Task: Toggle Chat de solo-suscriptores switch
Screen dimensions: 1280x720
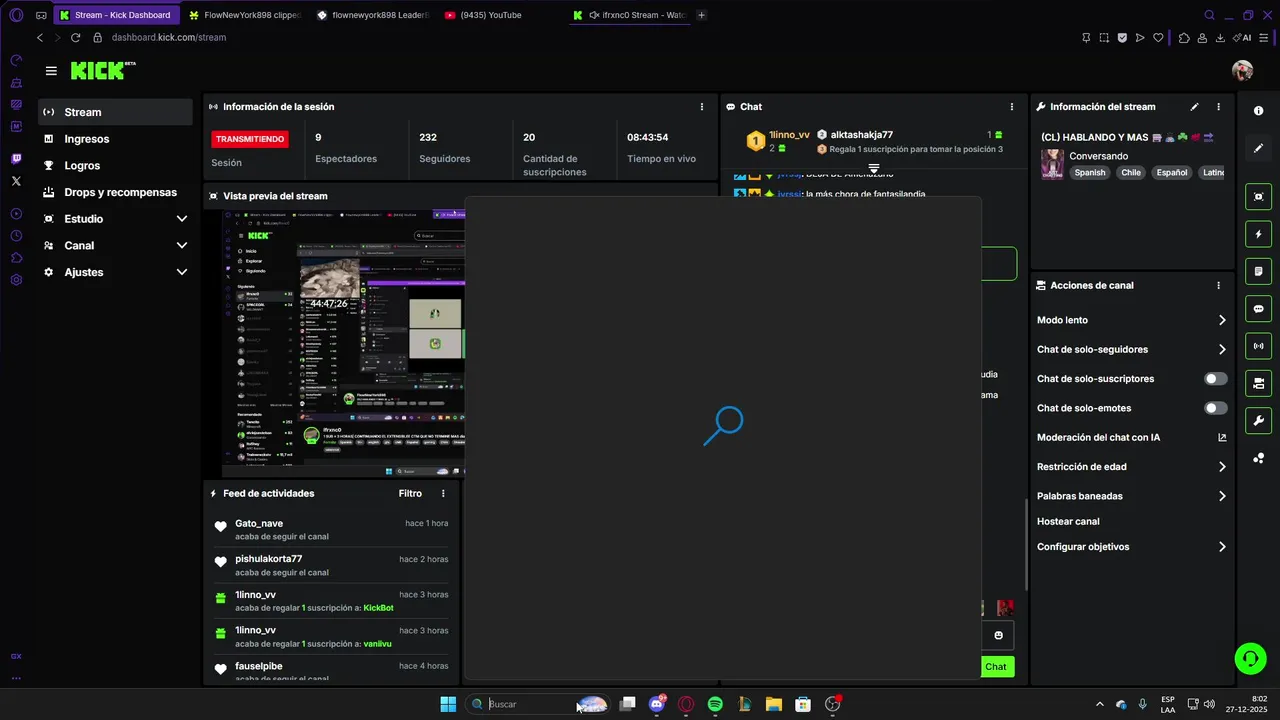Action: tap(1216, 379)
